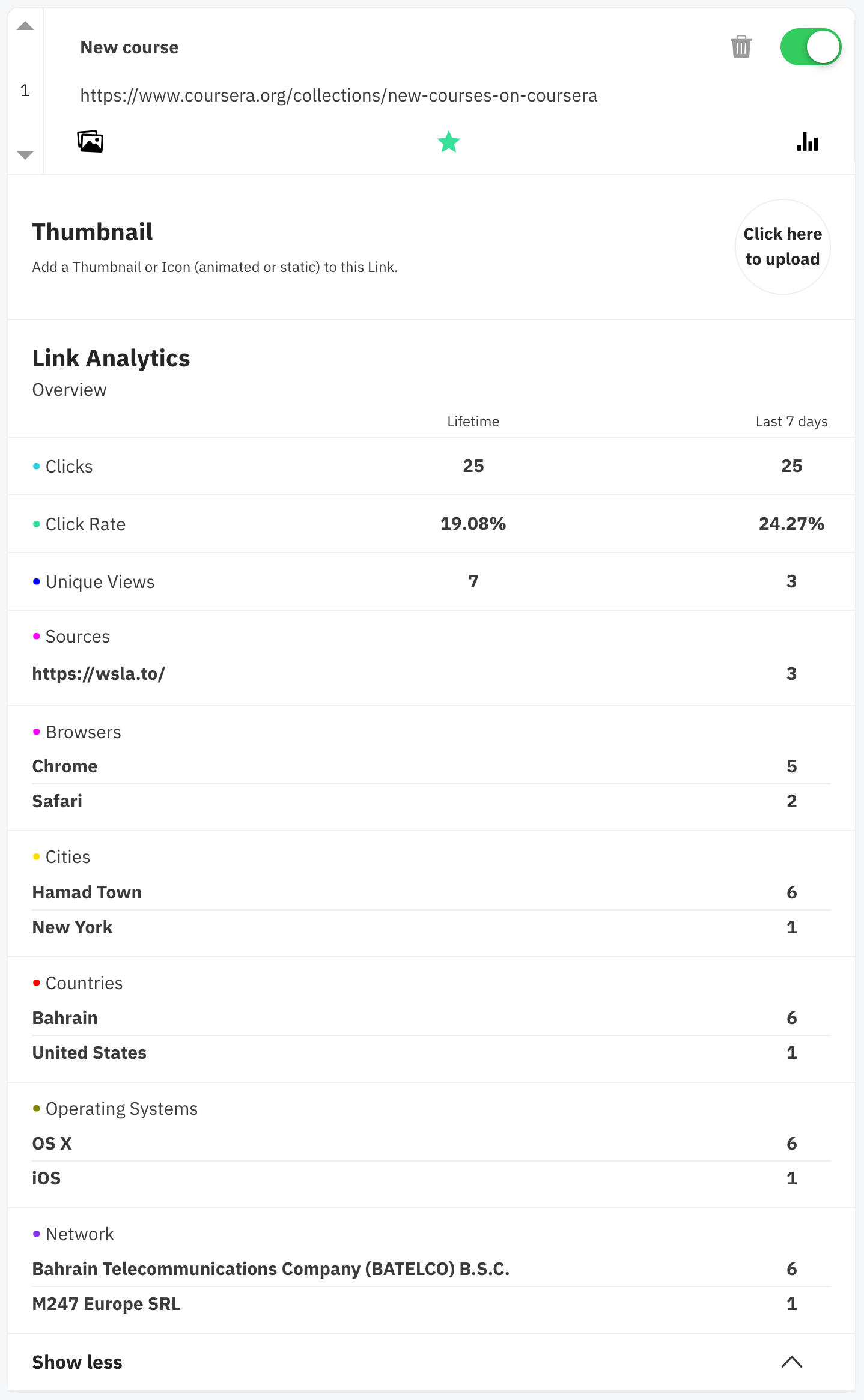The width and height of the screenshot is (864, 1400).
Task: Click the green star priority icon
Action: click(448, 142)
